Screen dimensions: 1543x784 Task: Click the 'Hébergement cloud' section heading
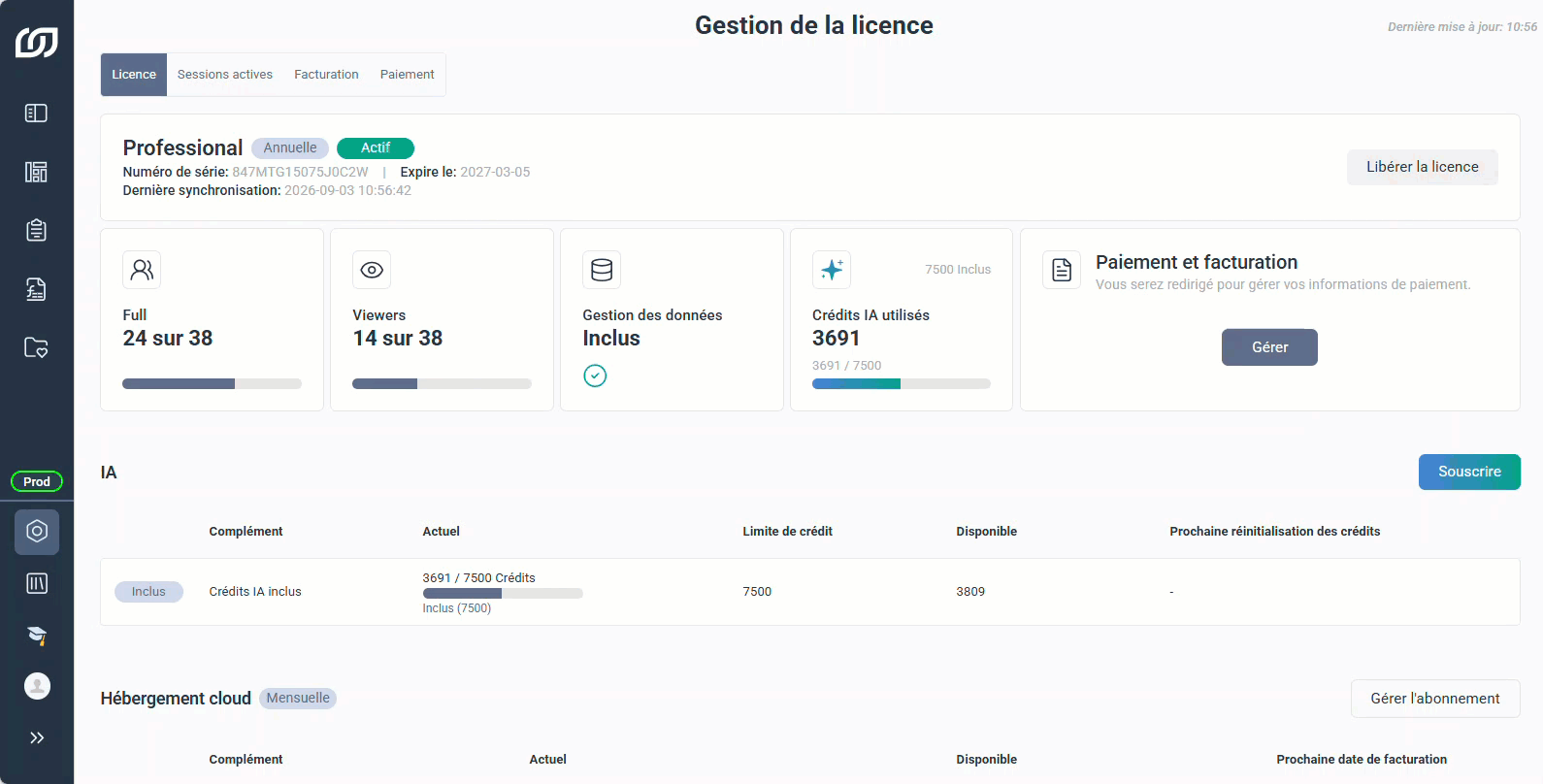click(x=176, y=699)
